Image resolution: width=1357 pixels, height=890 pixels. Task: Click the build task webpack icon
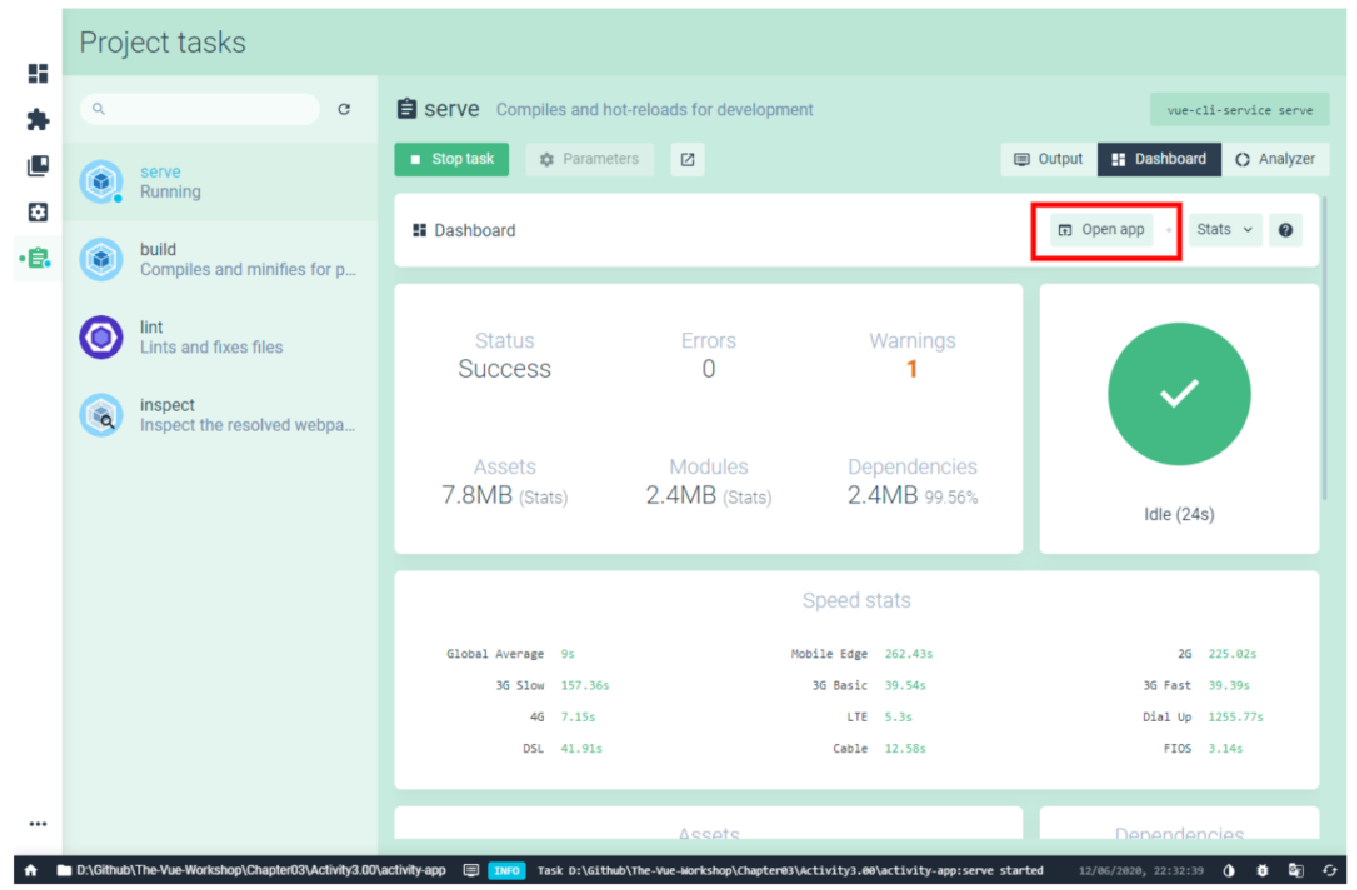pyautogui.click(x=100, y=259)
